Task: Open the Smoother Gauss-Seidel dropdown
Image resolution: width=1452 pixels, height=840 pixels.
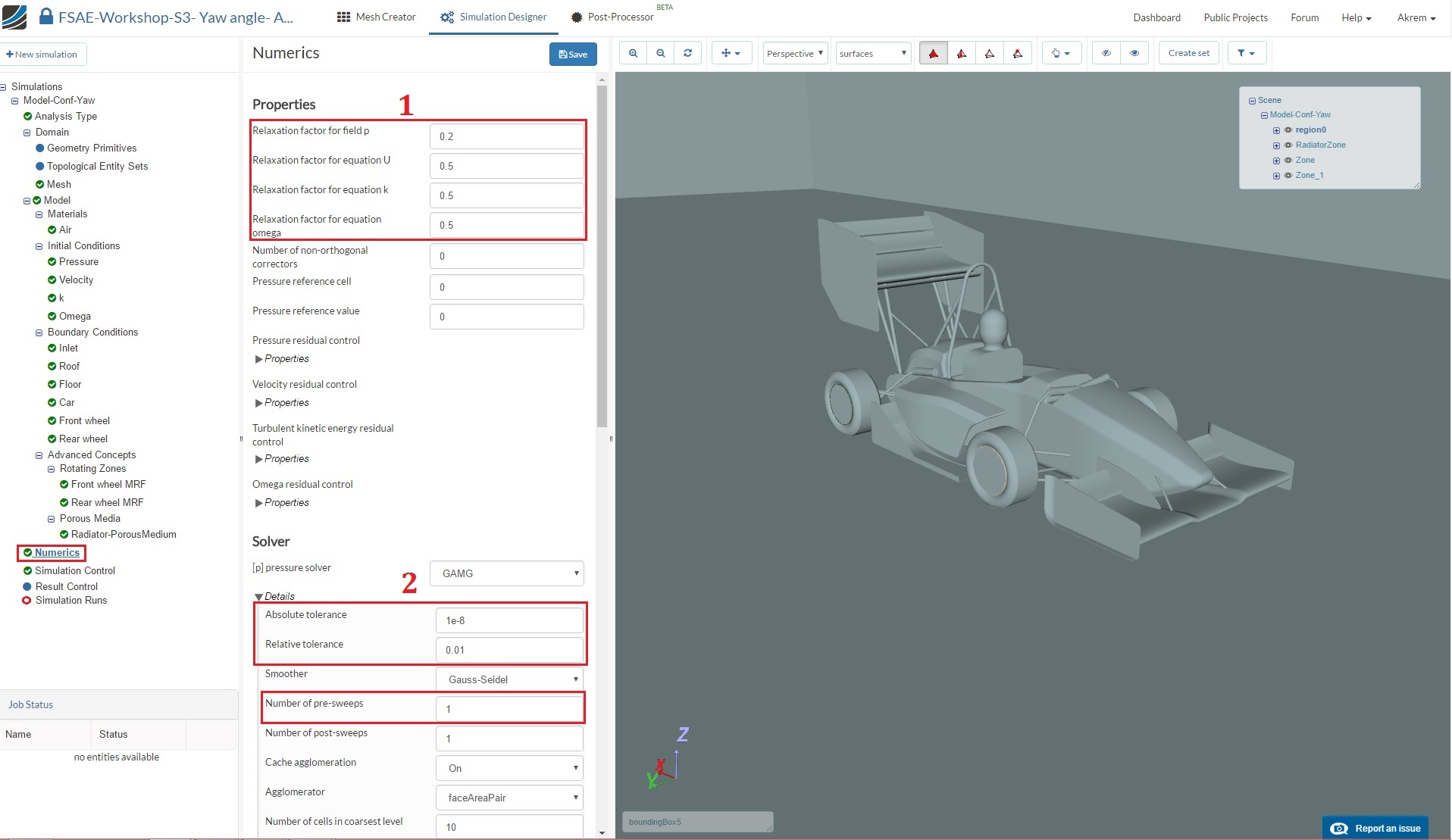Action: tap(509, 679)
